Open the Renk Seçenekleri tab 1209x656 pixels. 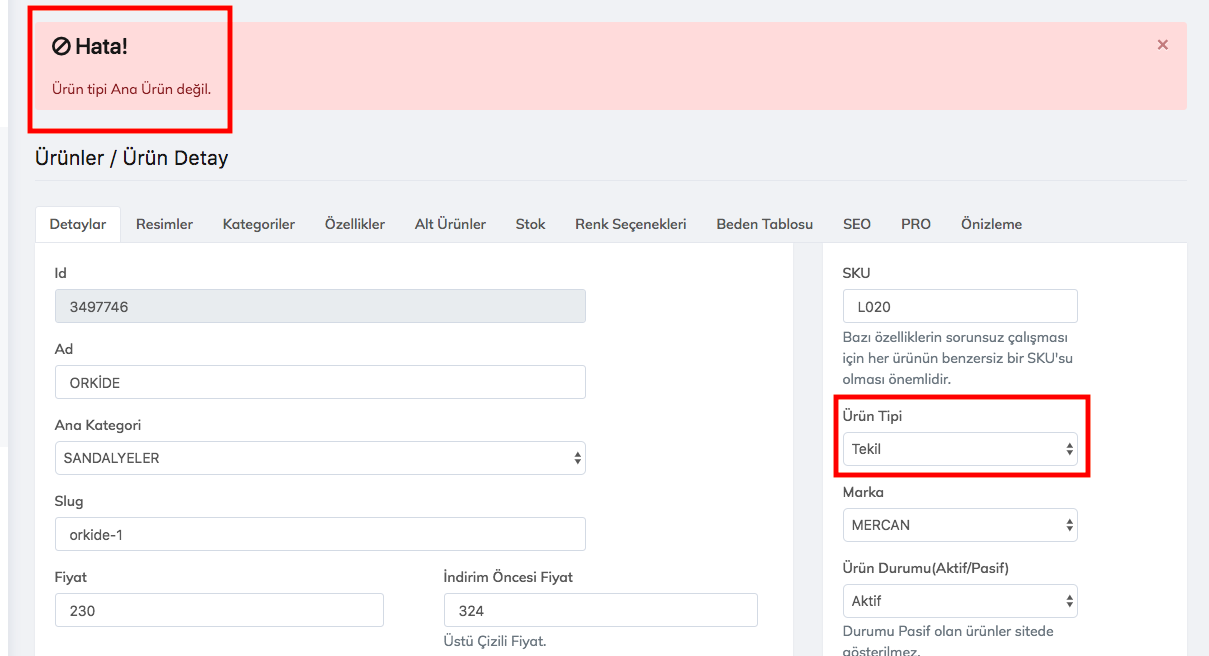[630, 224]
